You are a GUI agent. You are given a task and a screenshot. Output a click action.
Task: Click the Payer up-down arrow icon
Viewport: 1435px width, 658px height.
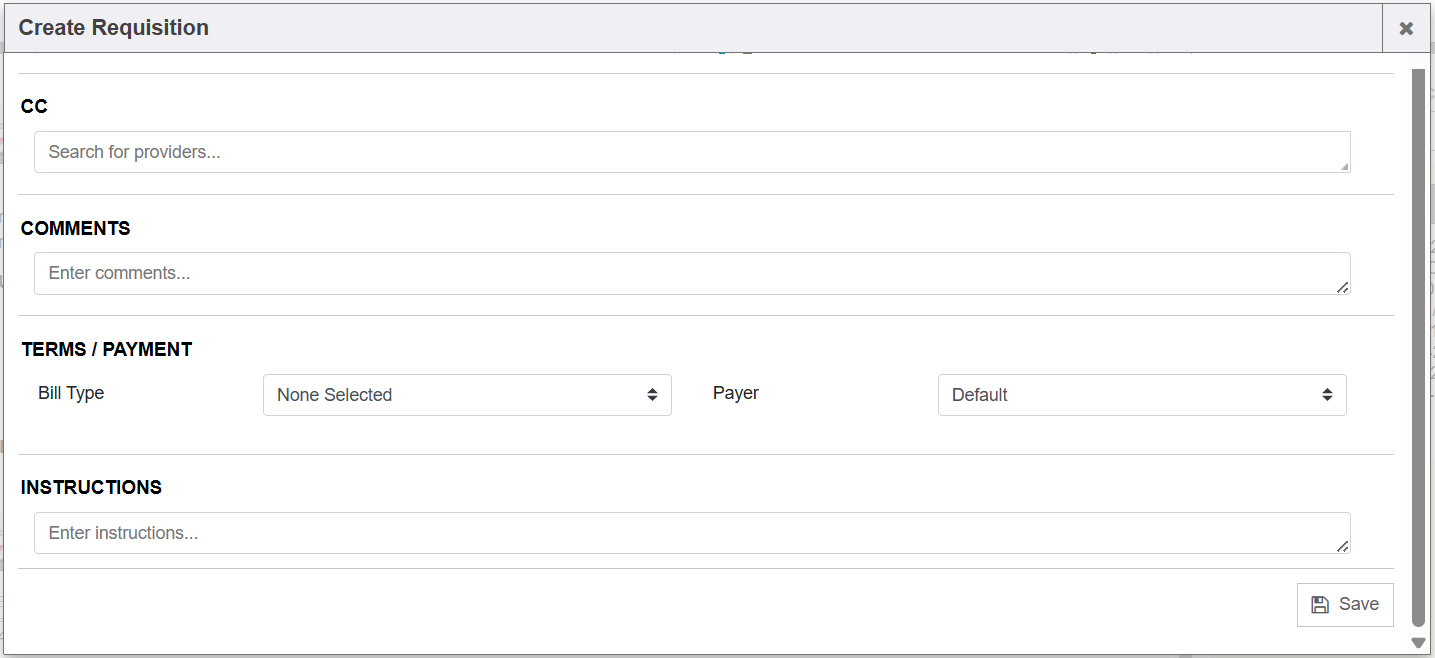(x=1327, y=395)
